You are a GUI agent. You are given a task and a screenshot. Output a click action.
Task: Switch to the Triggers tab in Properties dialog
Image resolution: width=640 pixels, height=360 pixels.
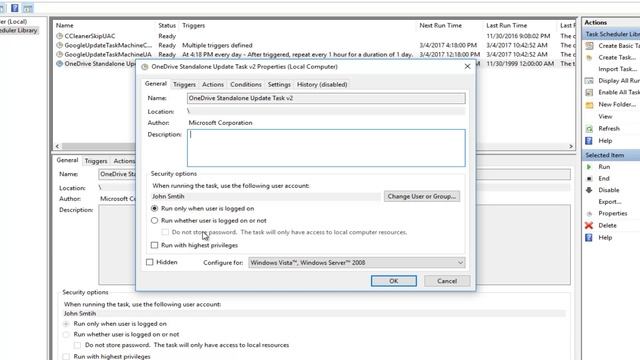click(184, 84)
